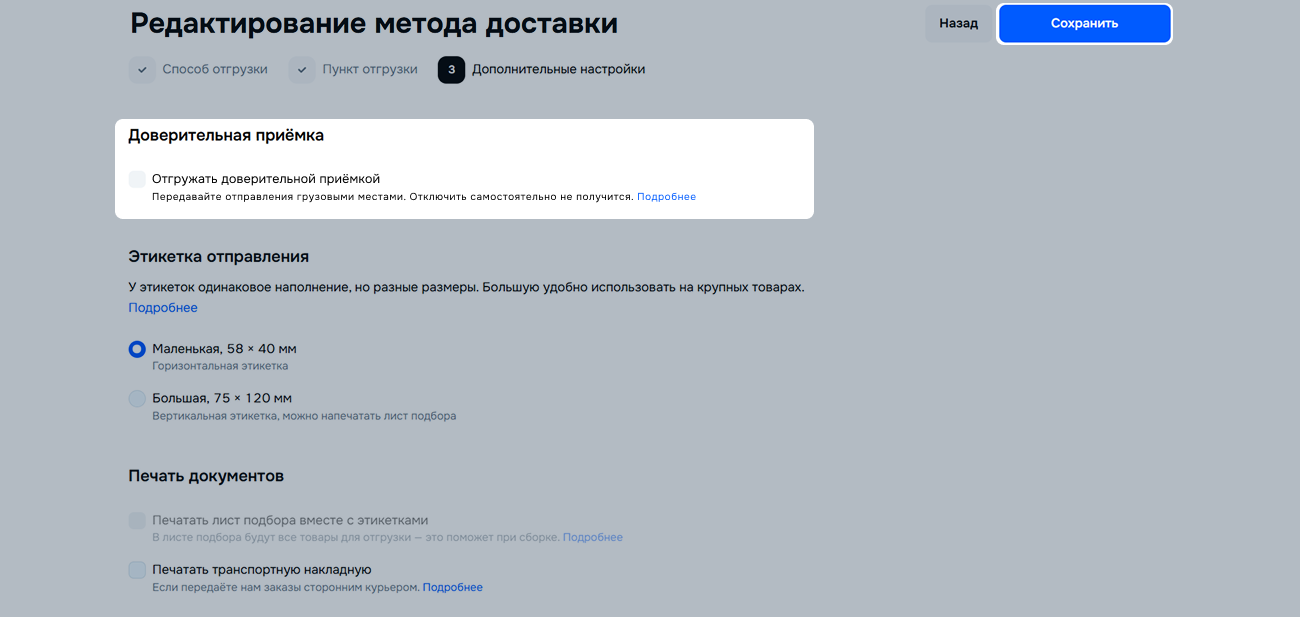Go to the Способ отгрузки step label
1300x617 pixels.
215,70
